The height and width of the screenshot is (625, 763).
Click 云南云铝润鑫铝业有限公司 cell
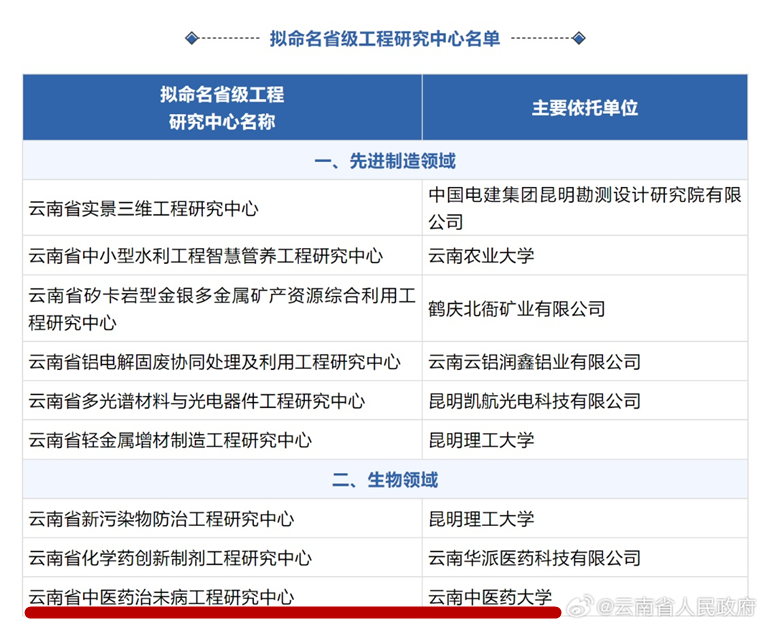(x=585, y=362)
